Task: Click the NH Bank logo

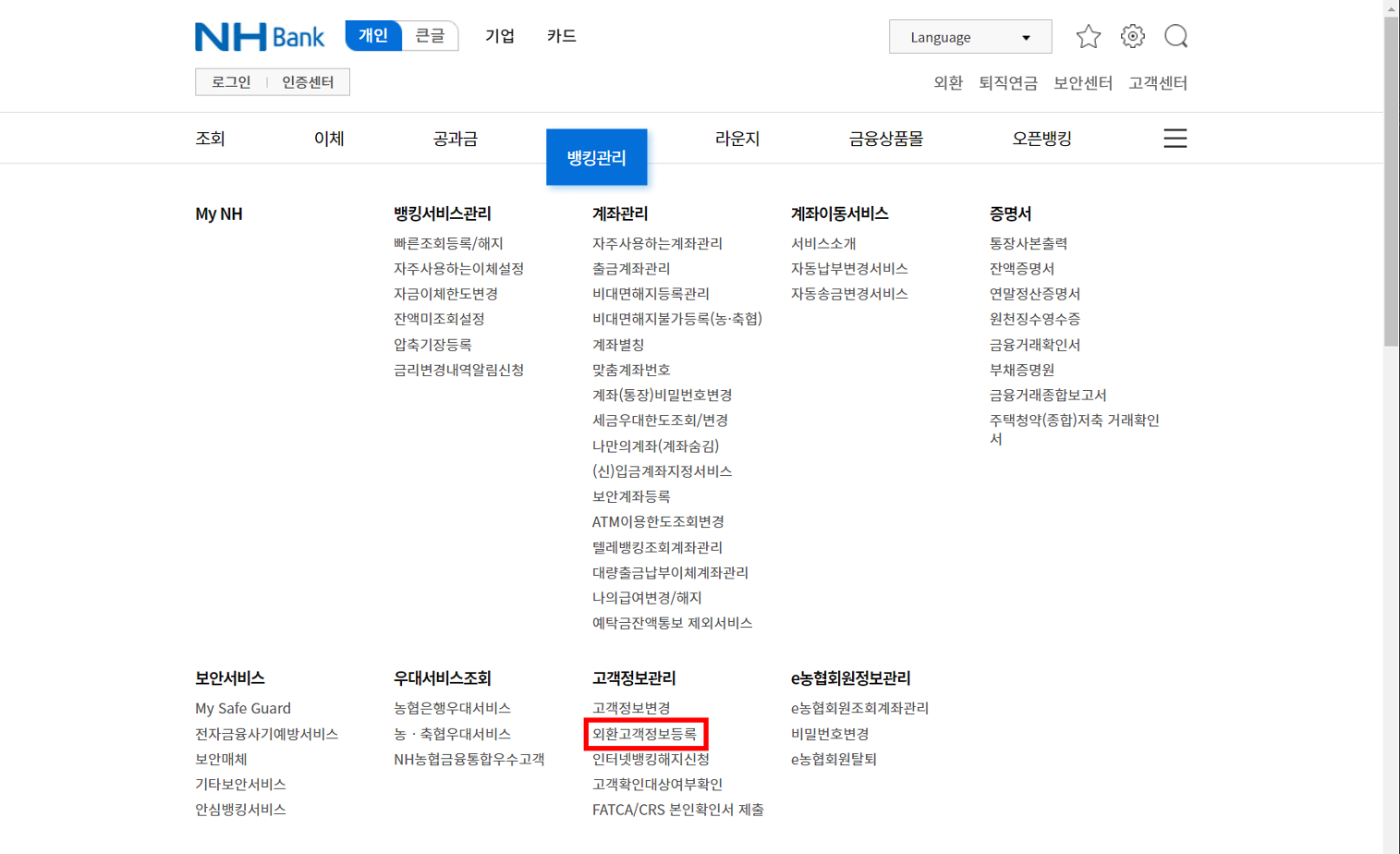Action: click(260, 36)
